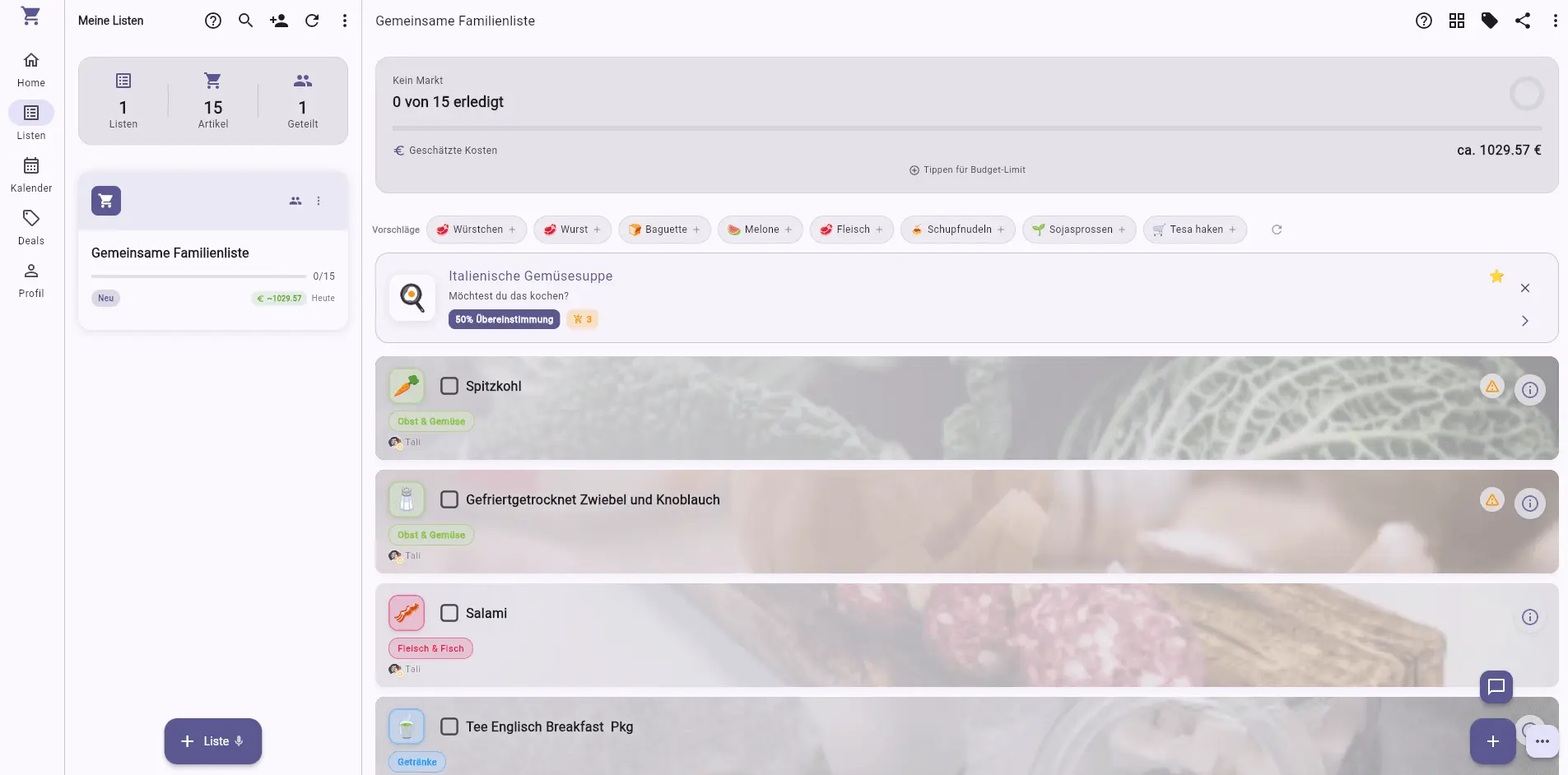
Task: Add suggestion Melone
Action: (760, 230)
